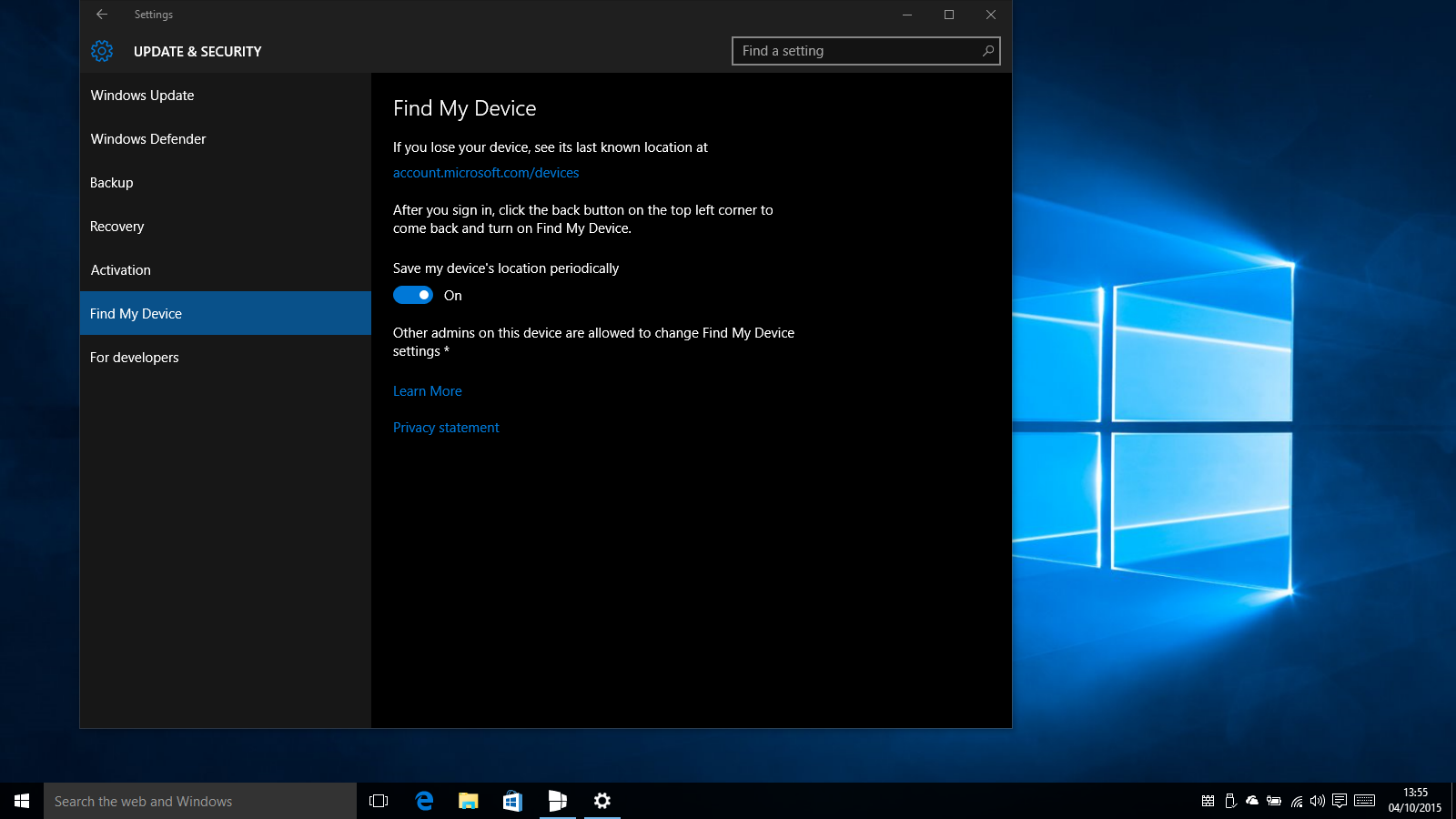This screenshot has width=1456, height=819.
Task: Open the account.microsoft.com/devices link
Action: pos(486,173)
